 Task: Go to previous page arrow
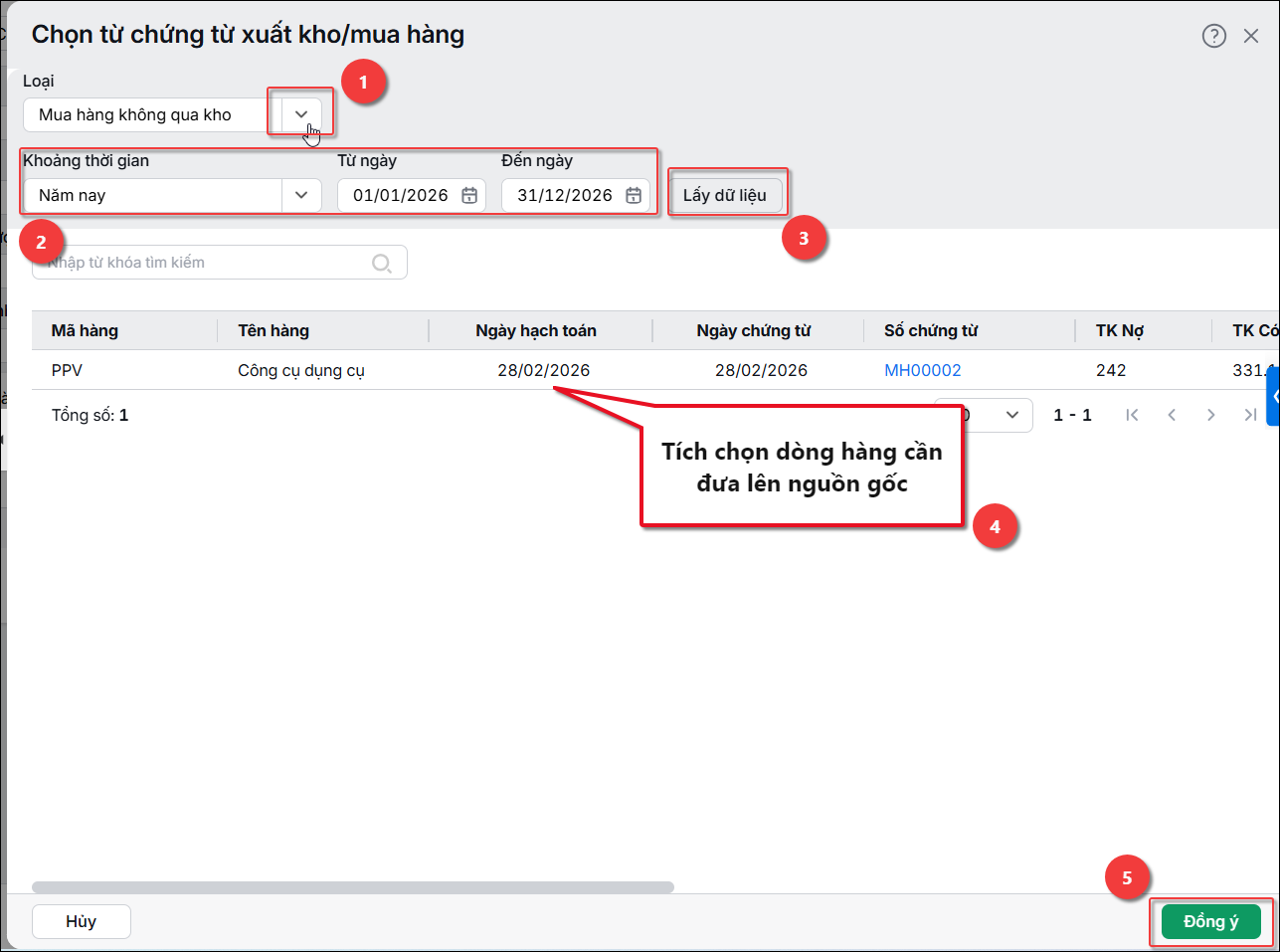point(1172,415)
